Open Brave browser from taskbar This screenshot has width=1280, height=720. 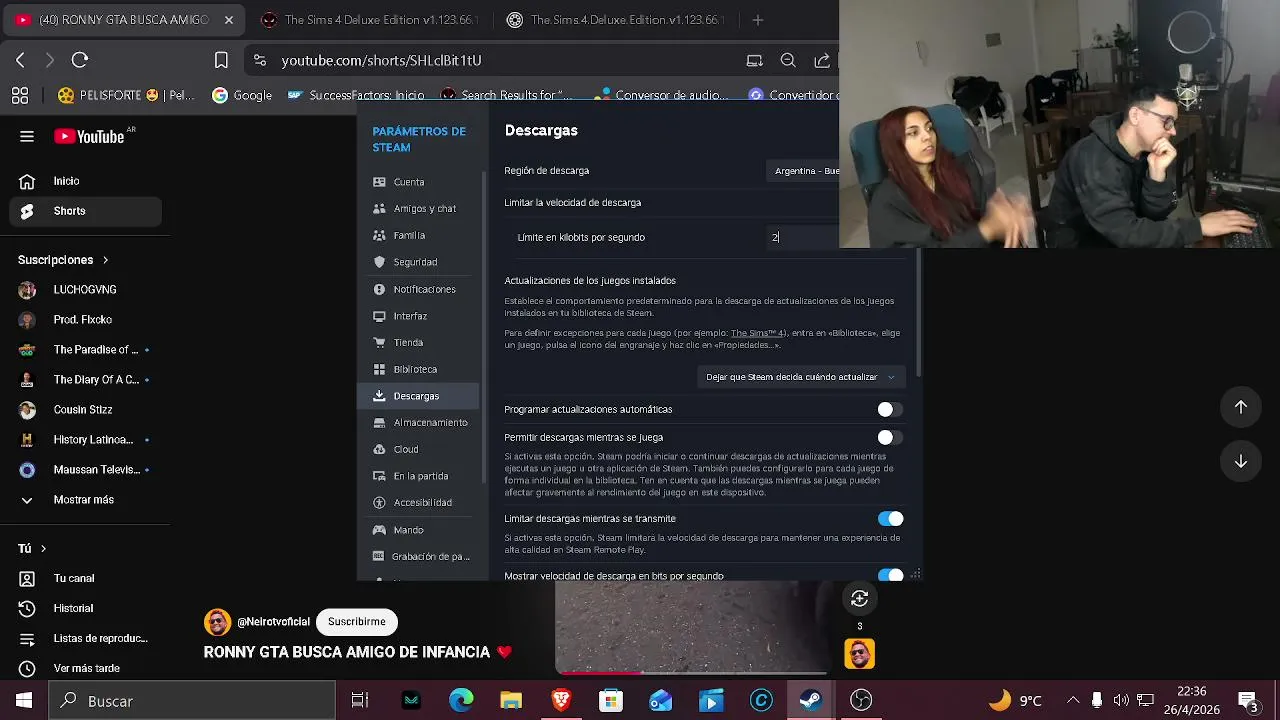[x=561, y=701]
